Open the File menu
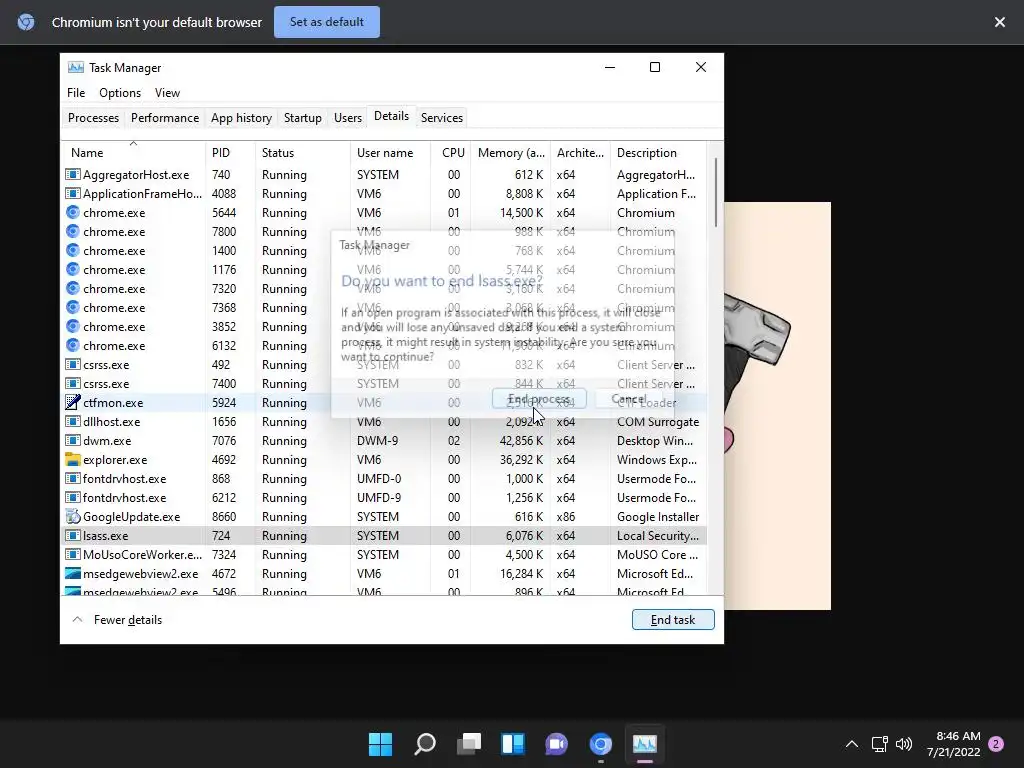This screenshot has height=768, width=1024. point(76,93)
